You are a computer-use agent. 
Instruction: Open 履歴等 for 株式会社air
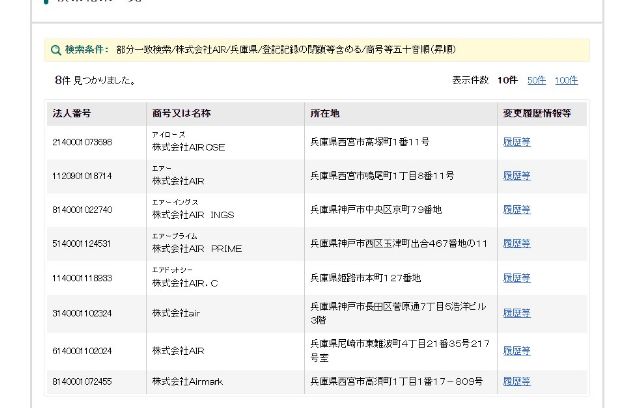click(x=517, y=313)
